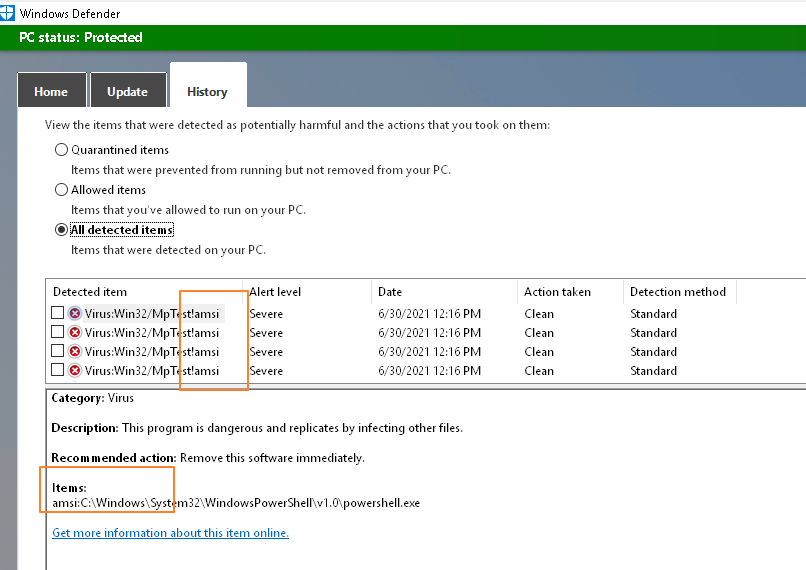Click 'This program is dangerous' description text
Viewport: 806px width, 570px height.
coord(292,428)
